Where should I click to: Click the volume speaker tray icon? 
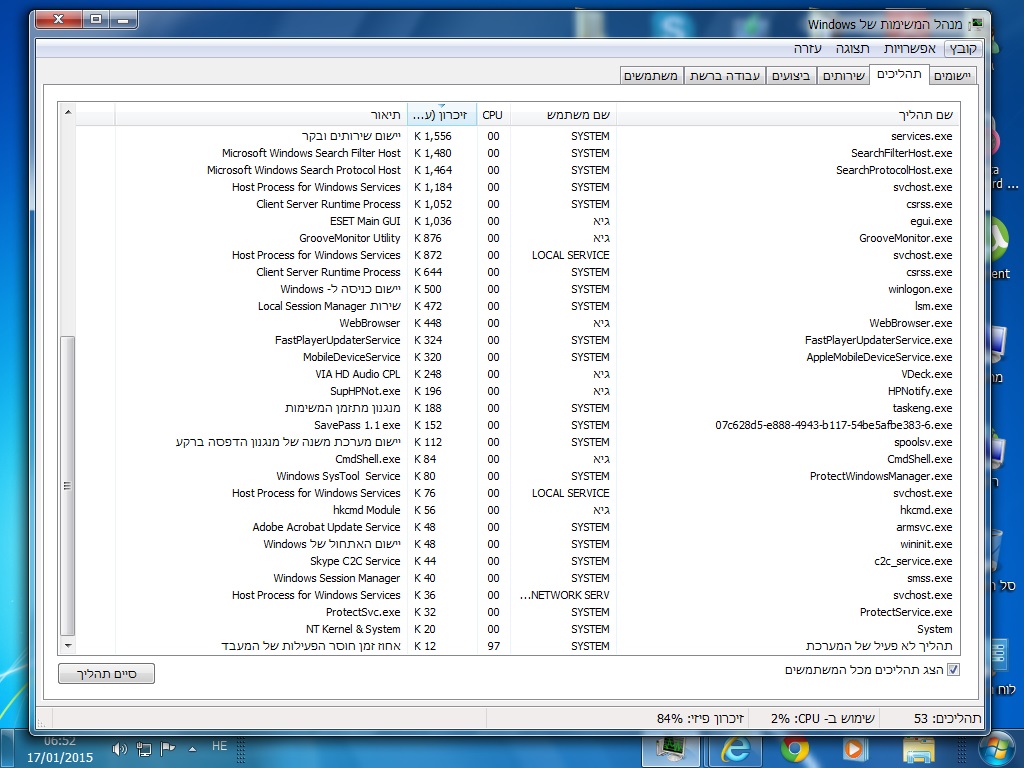click(x=120, y=748)
